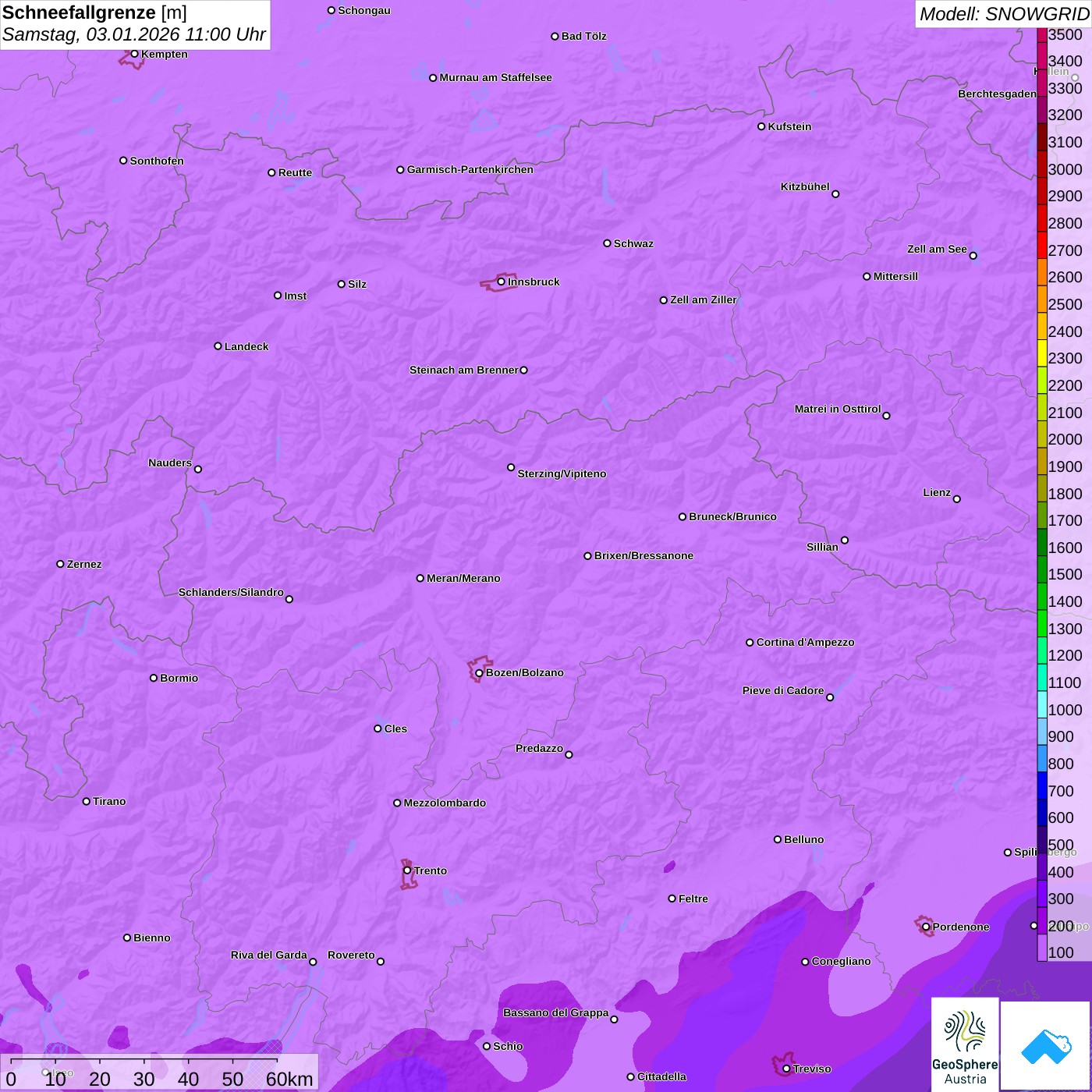This screenshot has width=1092, height=1092.
Task: Click the "Feltre" label
Action: [693, 899]
